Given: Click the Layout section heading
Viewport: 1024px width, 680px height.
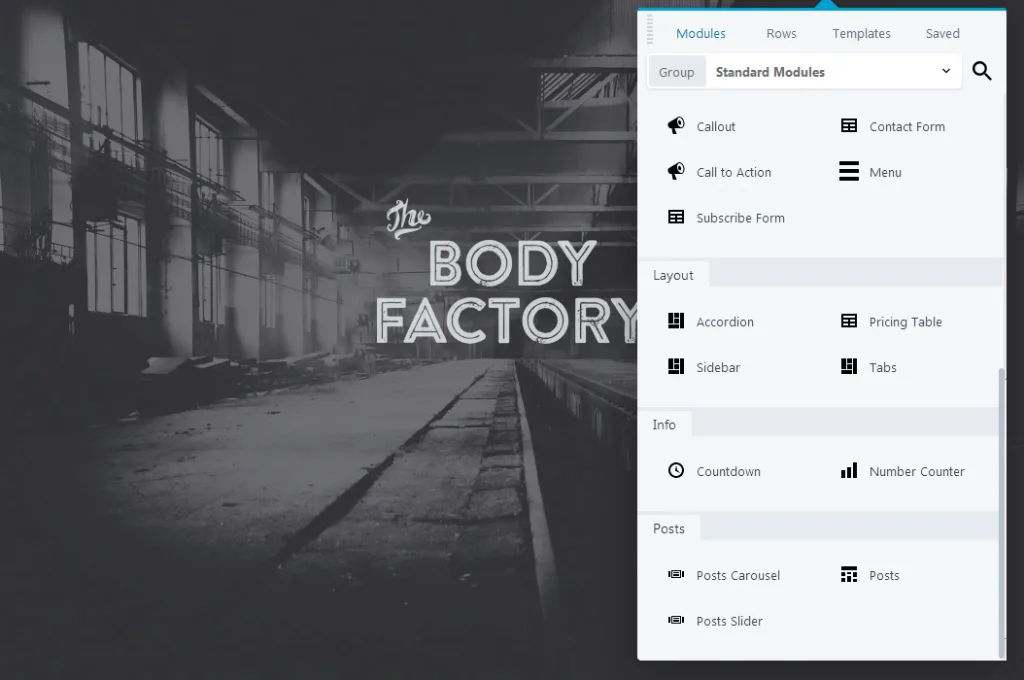Looking at the screenshot, I should pos(673,275).
